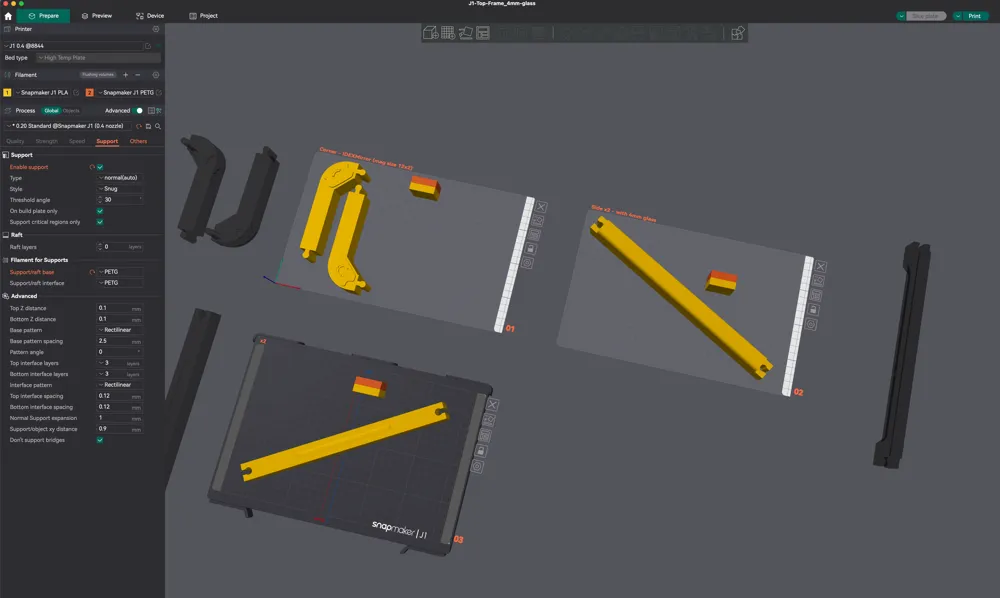This screenshot has width=1000, height=598.
Task: Uncheck On build plate only
Action: 100,211
